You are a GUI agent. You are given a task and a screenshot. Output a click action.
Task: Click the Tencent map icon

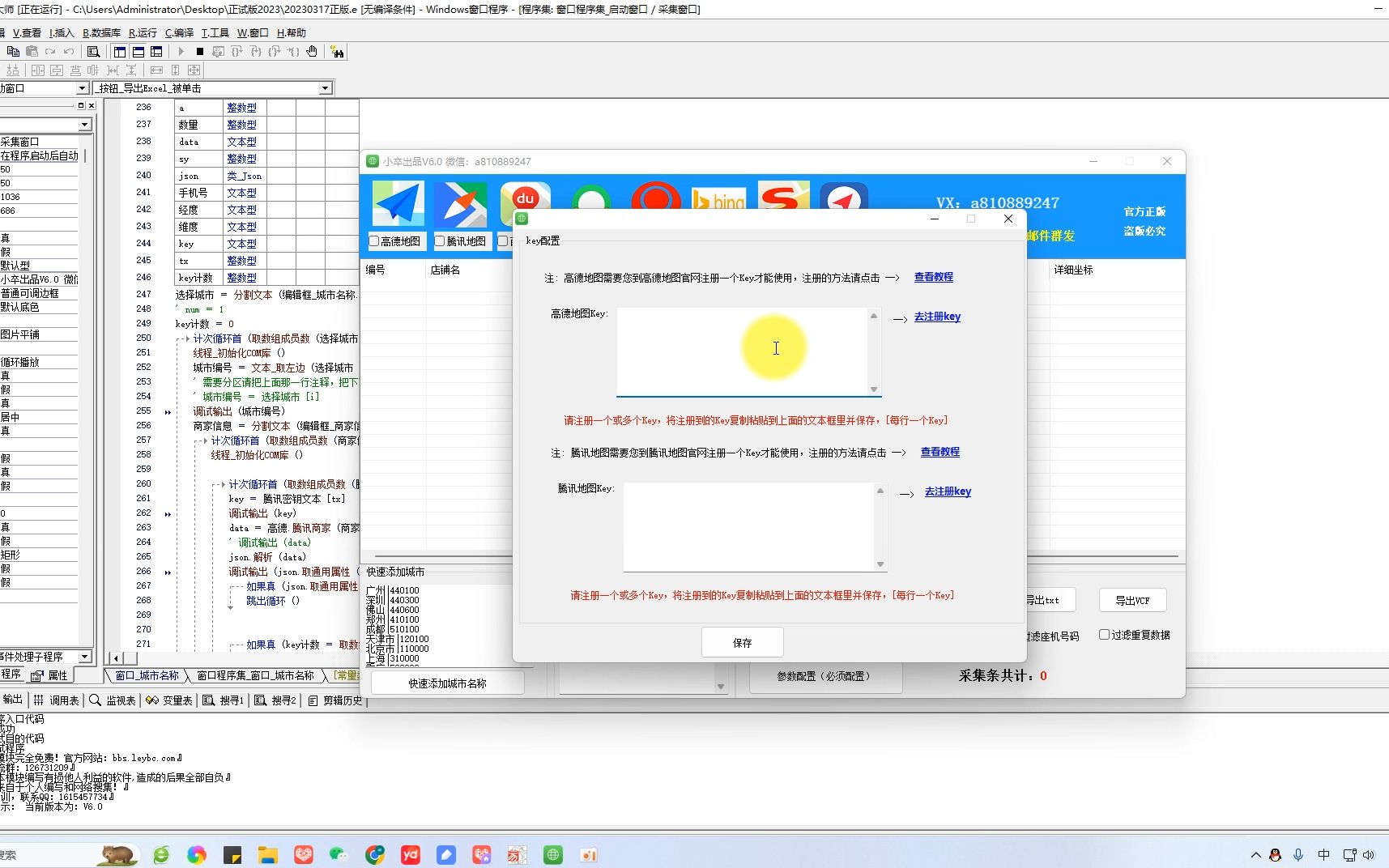pos(460,203)
